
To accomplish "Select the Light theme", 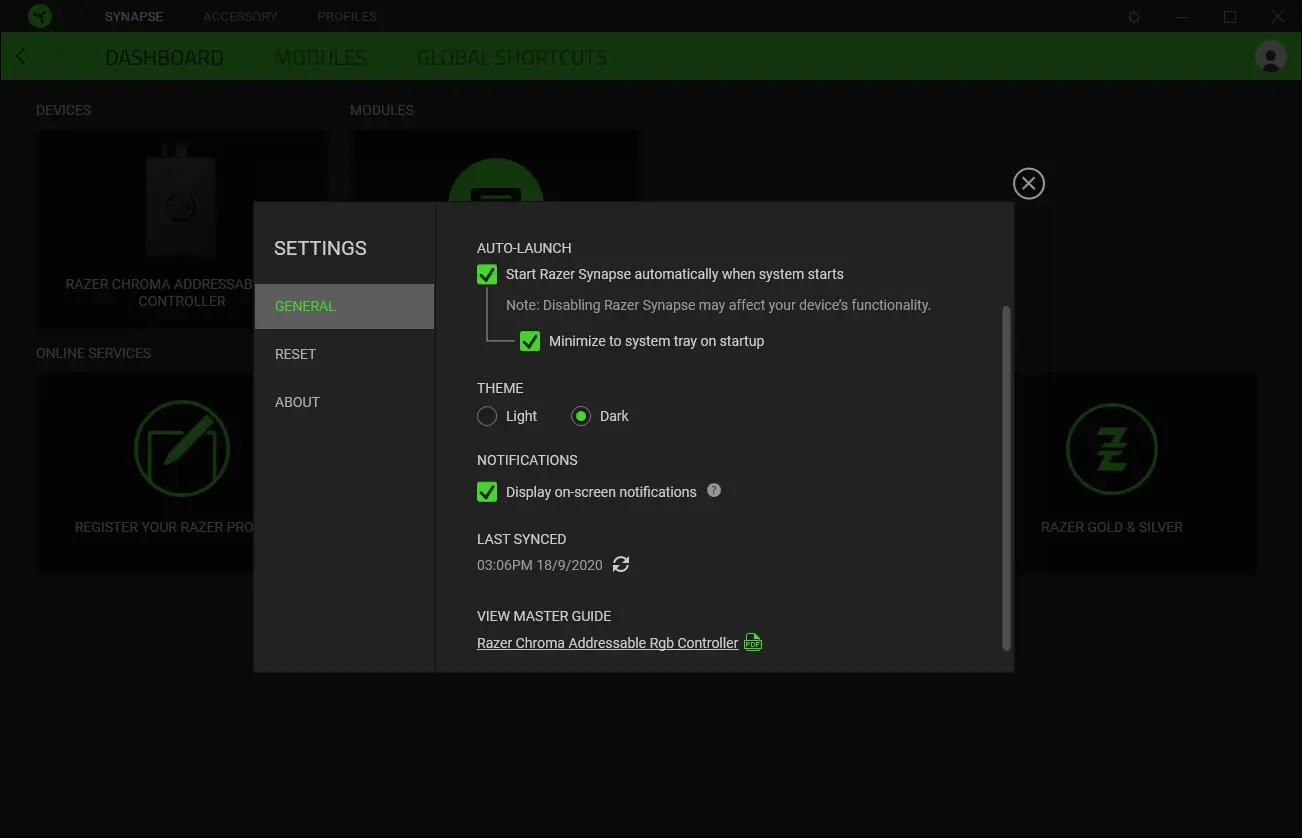I will (x=487, y=416).
